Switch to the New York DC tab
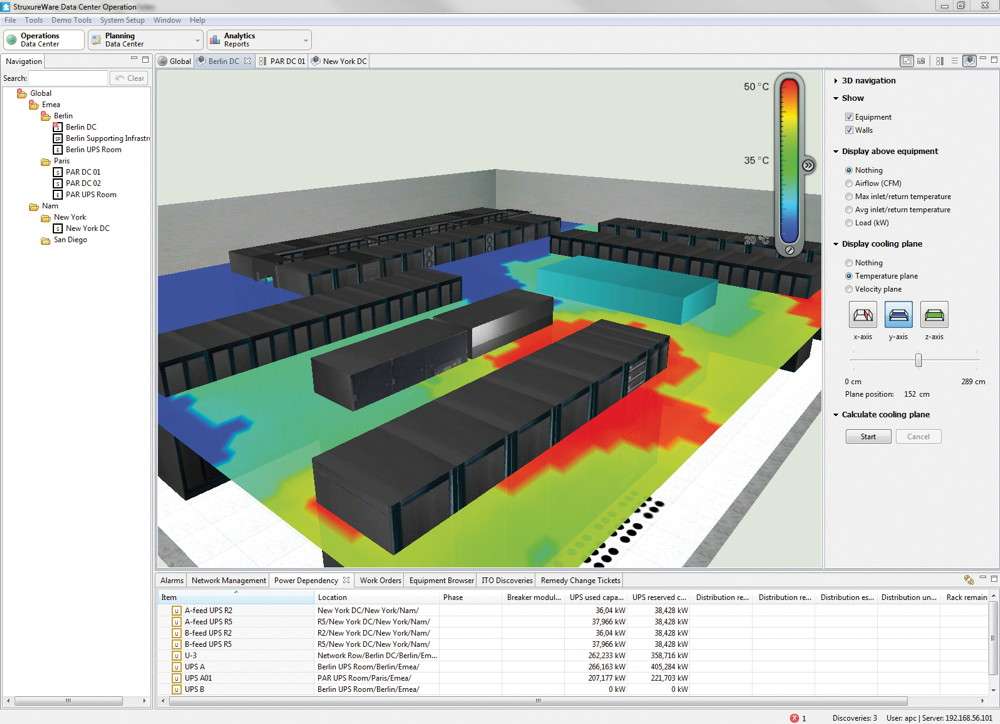Screen dimensions: 1000x724 coord(339,61)
